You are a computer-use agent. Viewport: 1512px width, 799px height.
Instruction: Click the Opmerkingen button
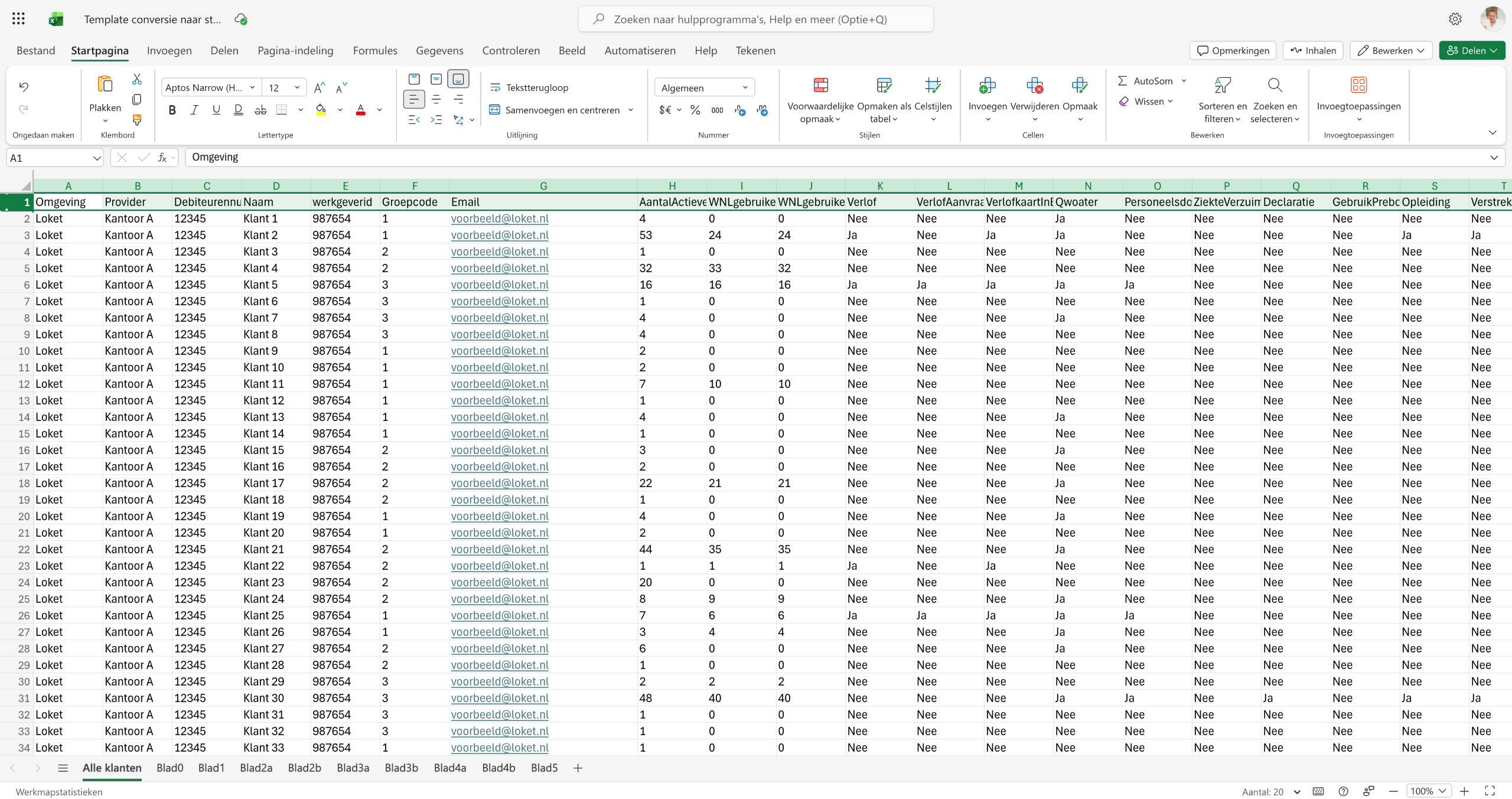coord(1233,50)
